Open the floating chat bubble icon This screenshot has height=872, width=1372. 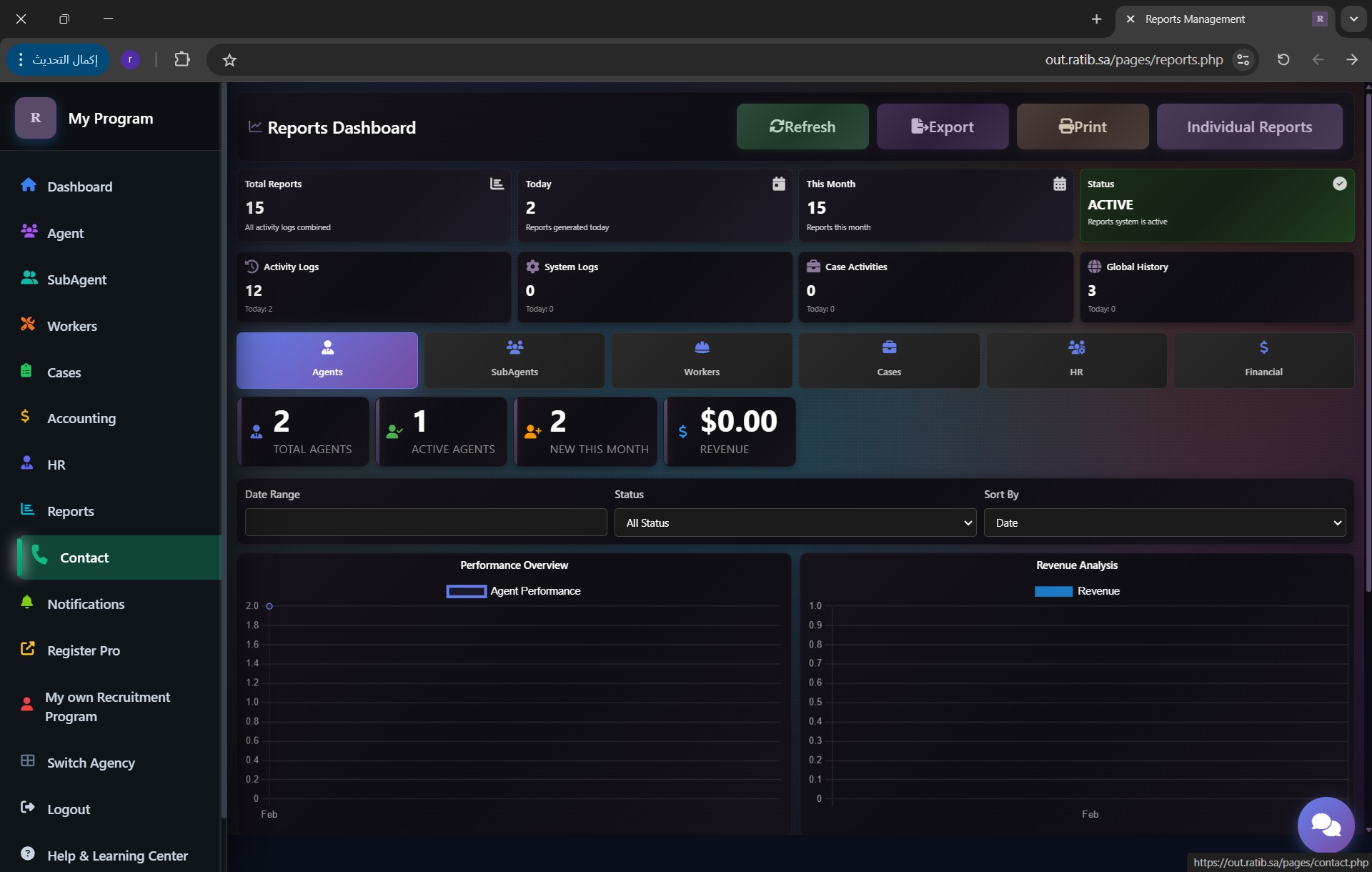click(x=1326, y=825)
